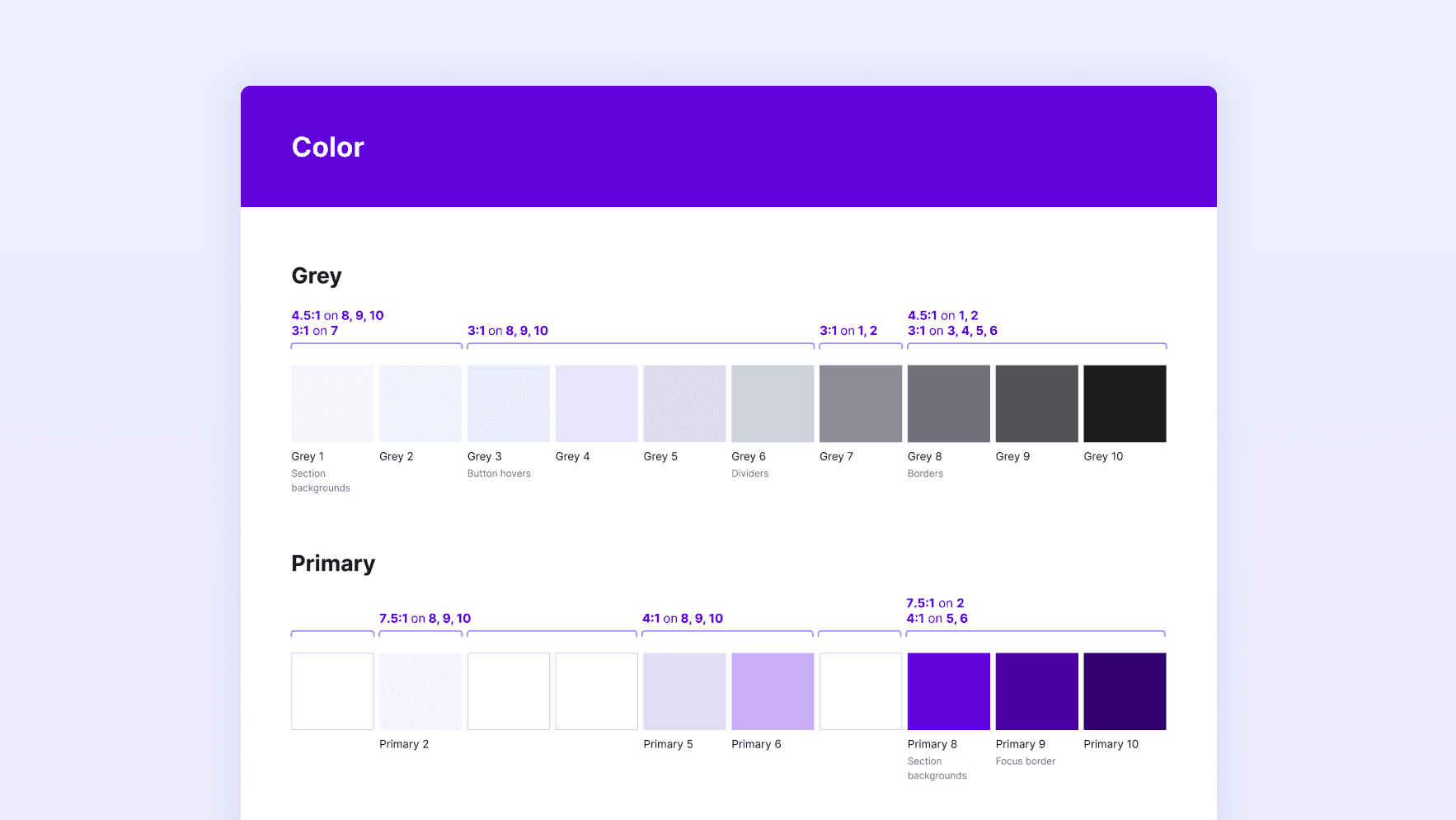Click the Primary 2 label
This screenshot has height=820, width=1456.
point(404,744)
